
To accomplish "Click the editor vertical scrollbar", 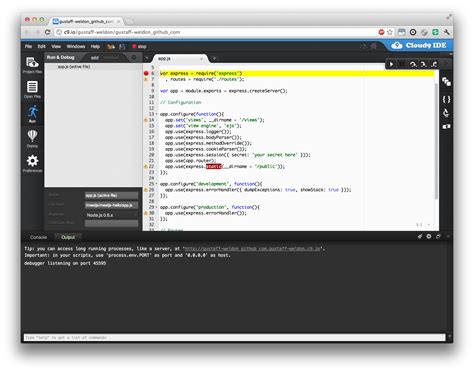I will coord(436,142).
